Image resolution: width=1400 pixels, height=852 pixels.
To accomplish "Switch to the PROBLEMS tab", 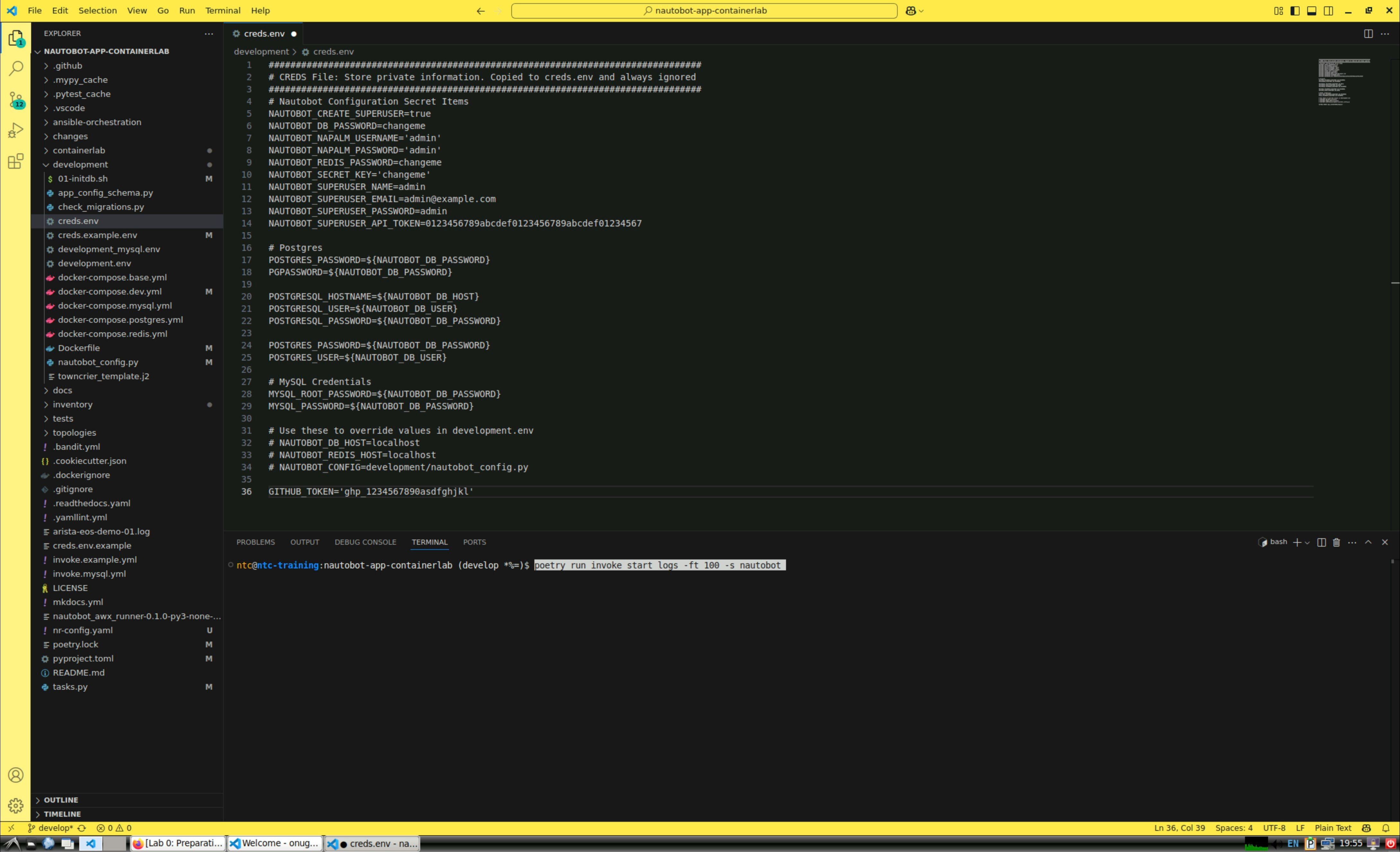I will tap(255, 542).
